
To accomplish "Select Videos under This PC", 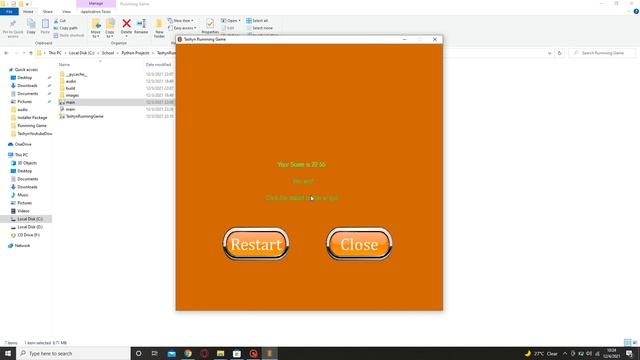I will [x=23, y=211].
